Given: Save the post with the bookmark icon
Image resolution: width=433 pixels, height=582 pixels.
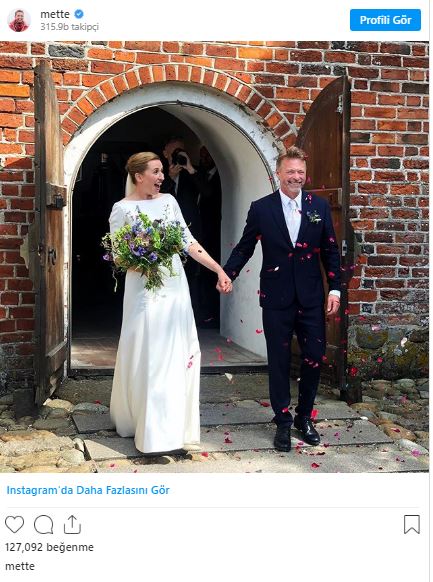Looking at the screenshot, I should (x=412, y=524).
